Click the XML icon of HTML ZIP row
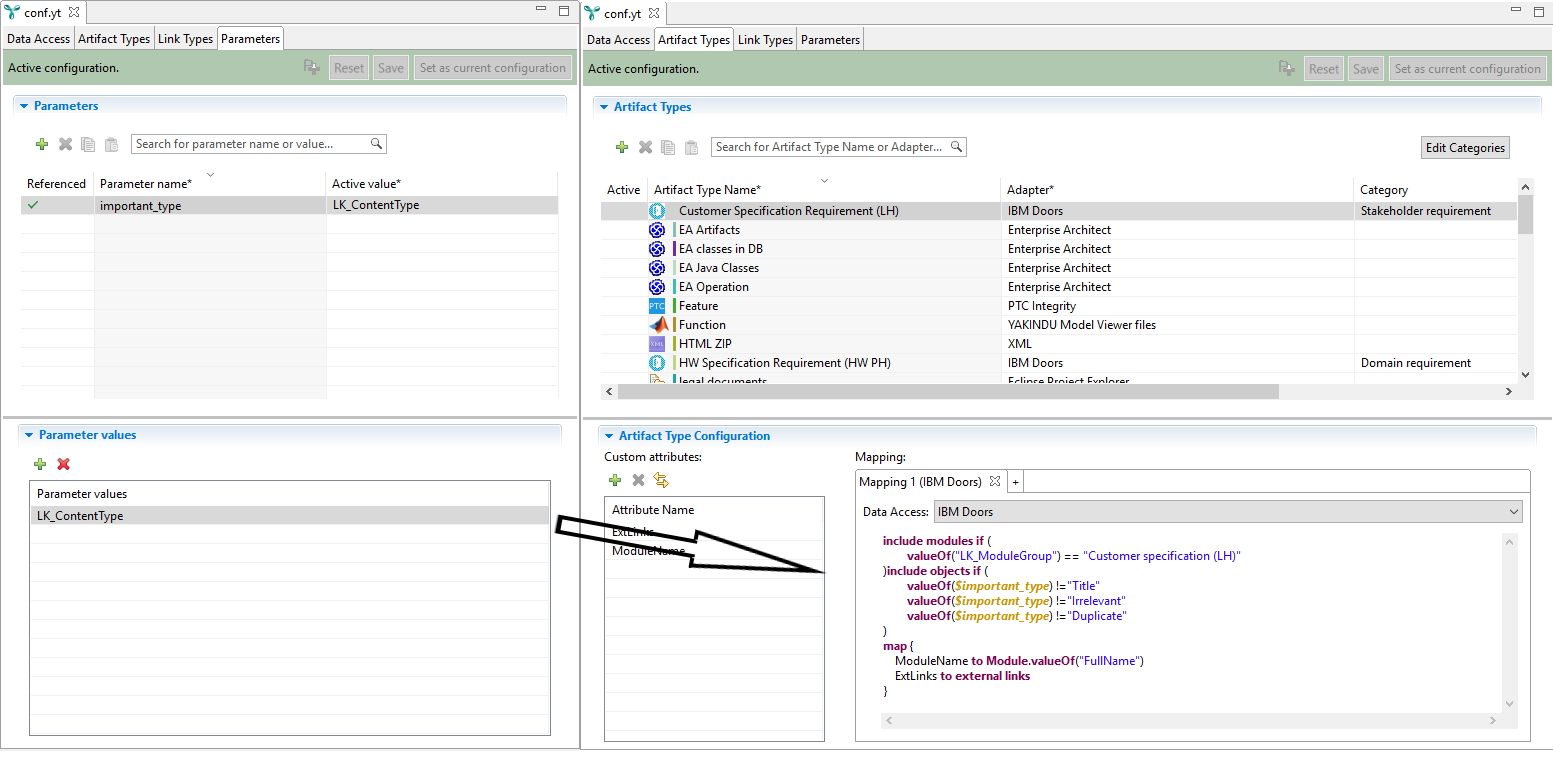This screenshot has height=771, width=1553. 657,344
